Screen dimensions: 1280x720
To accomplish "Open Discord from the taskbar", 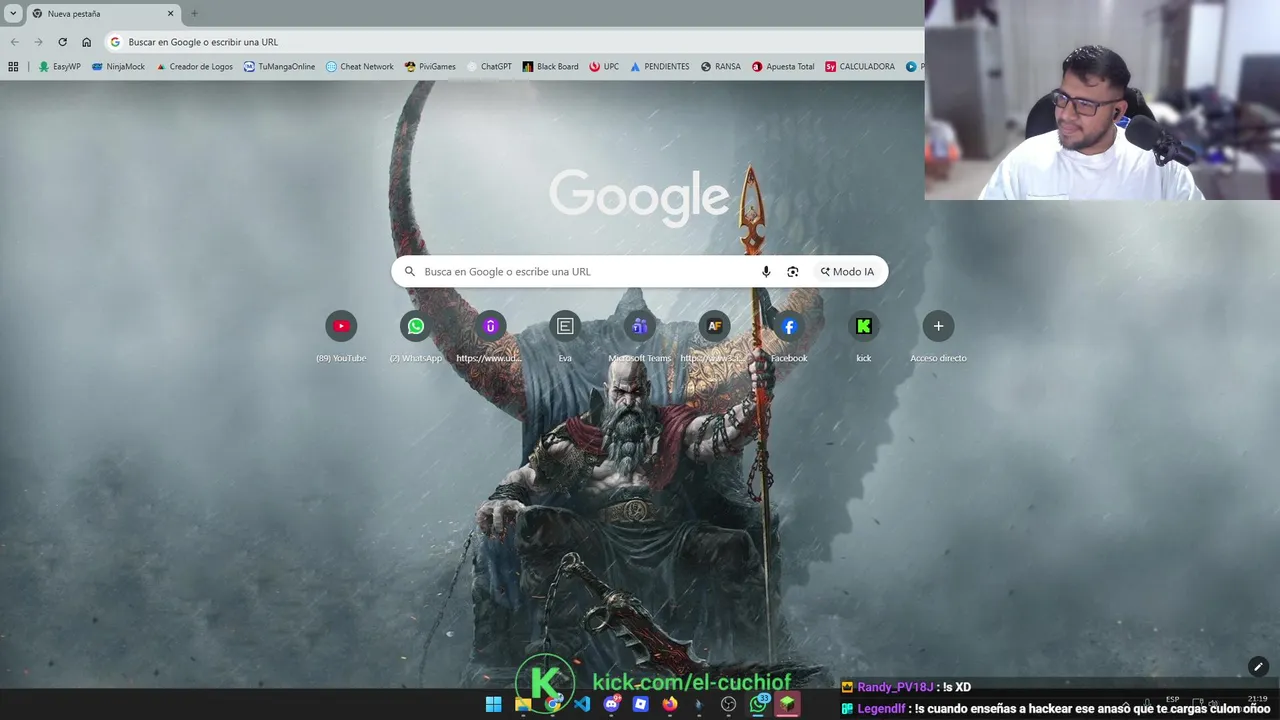I will tap(611, 704).
